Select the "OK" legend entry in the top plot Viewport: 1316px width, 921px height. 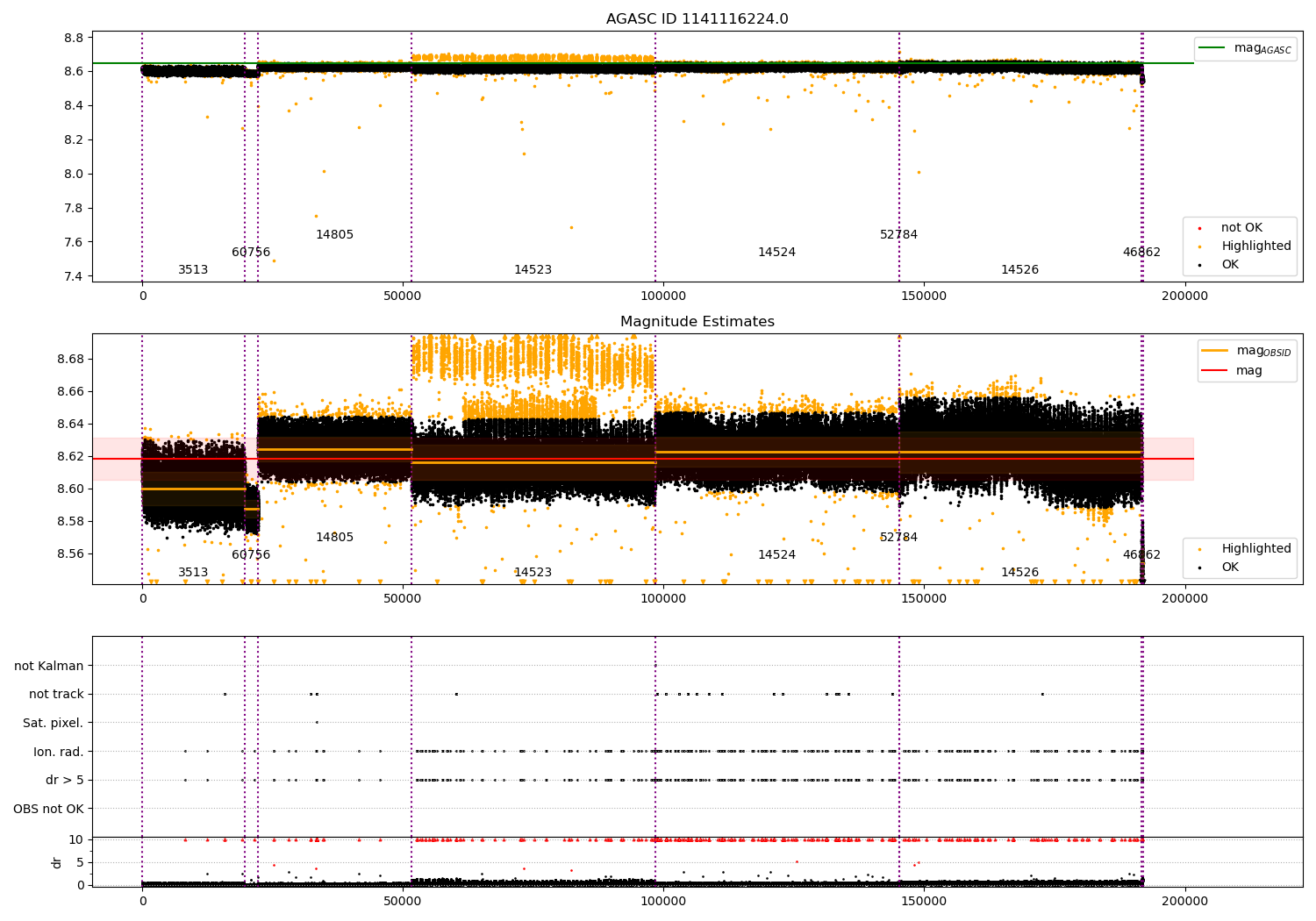point(1230,265)
